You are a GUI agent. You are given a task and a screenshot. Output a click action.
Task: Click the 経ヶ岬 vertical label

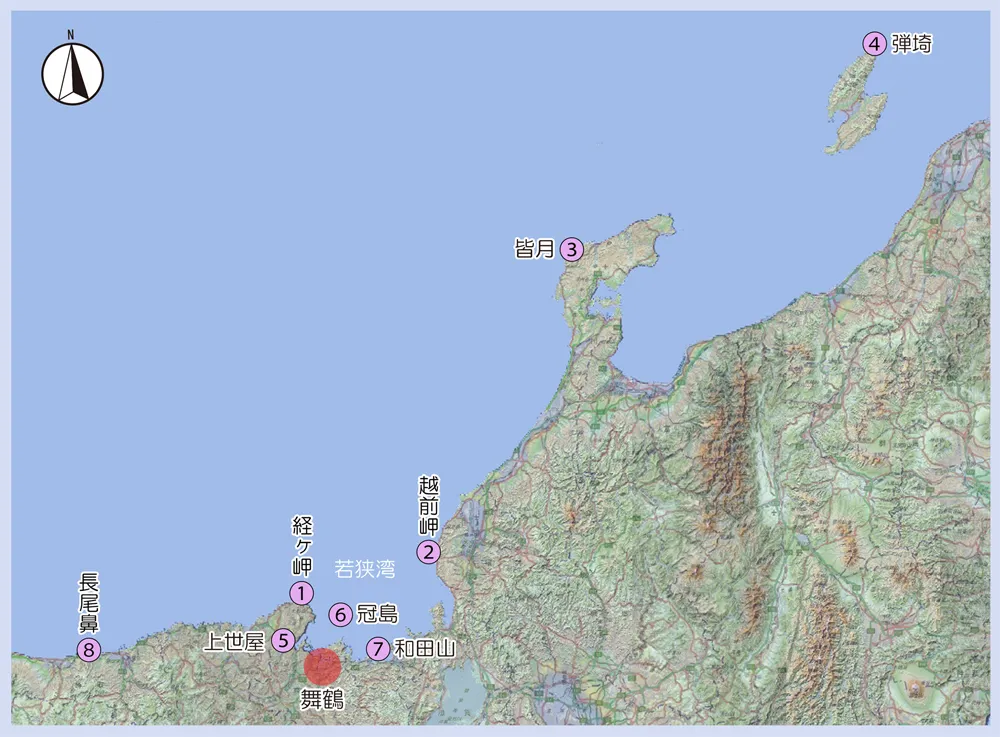[302, 546]
